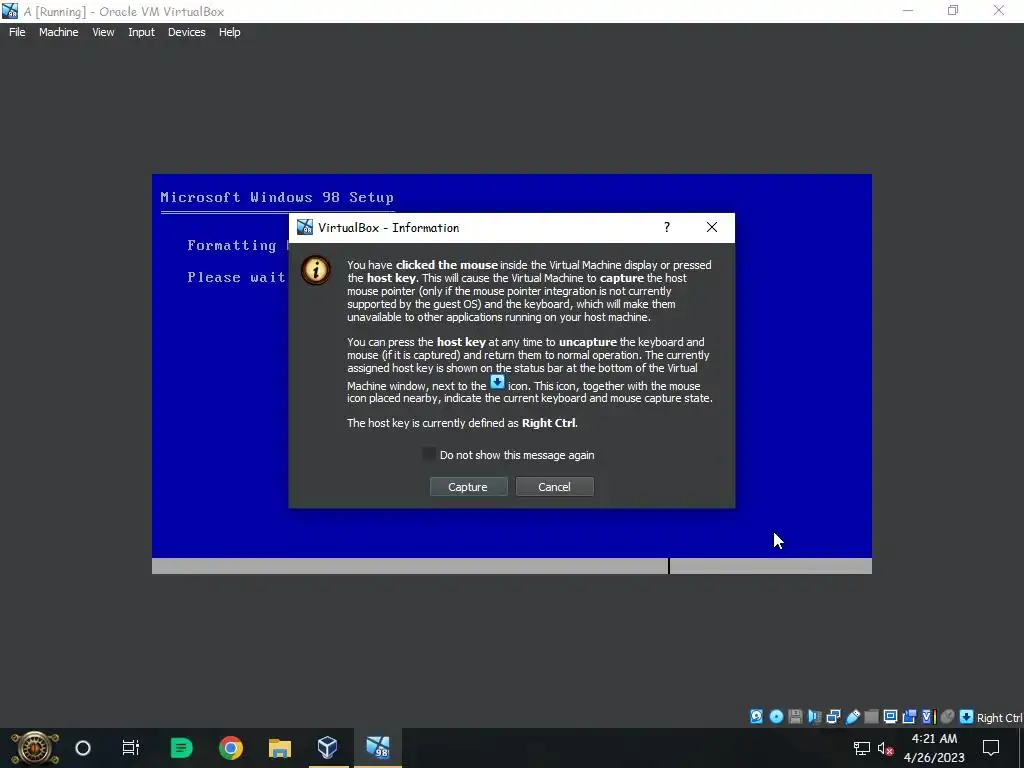The height and width of the screenshot is (768, 1024).
Task: Open Cortana circle on the taskbar
Action: pyautogui.click(x=83, y=748)
